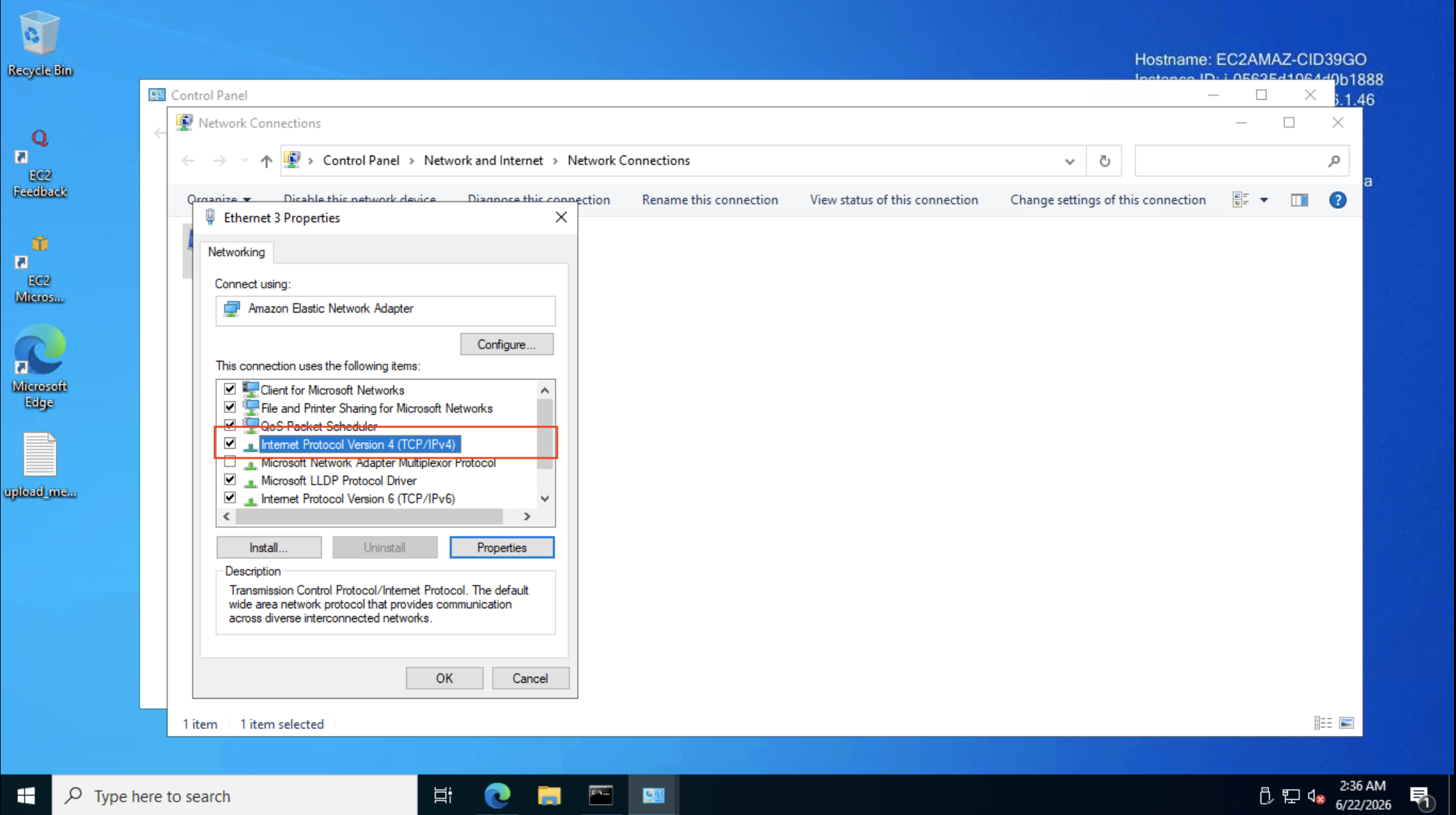Open Task View on the taskbar
1456x815 pixels.
tap(443, 795)
